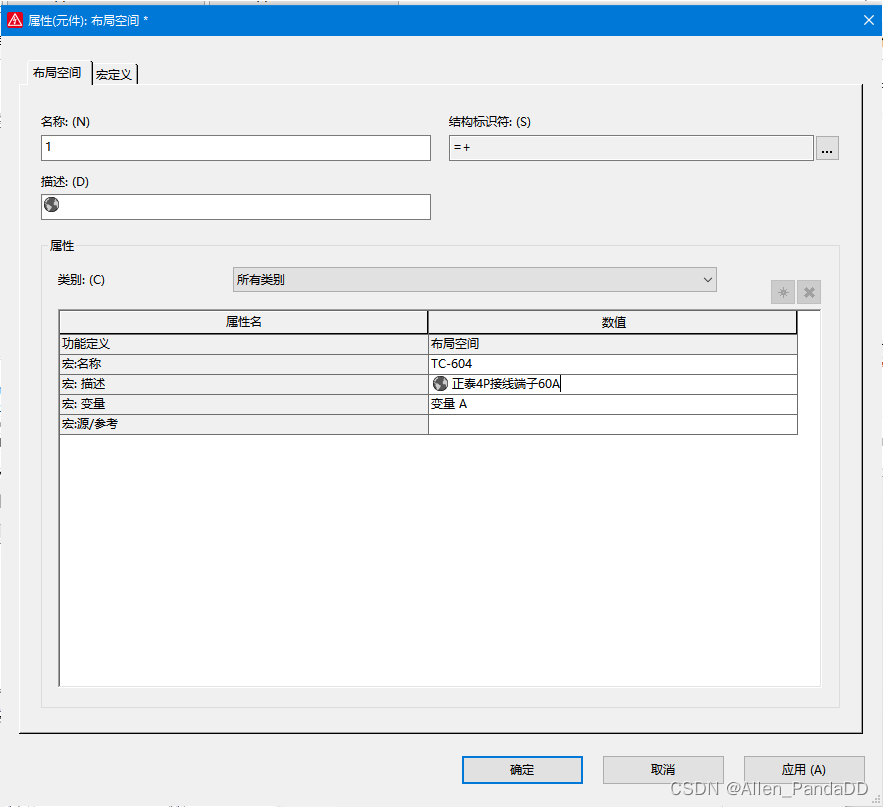Click into the 名称 input field
This screenshot has height=807, width=883.
pos(235,148)
